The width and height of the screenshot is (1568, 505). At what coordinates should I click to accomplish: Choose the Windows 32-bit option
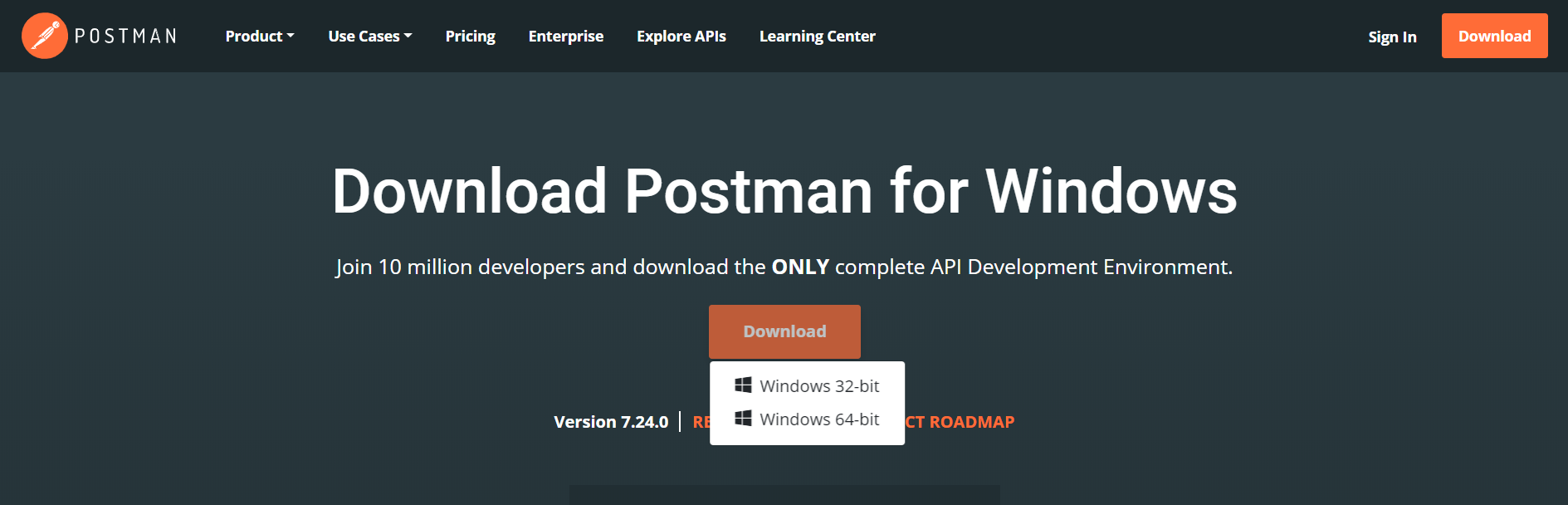[818, 386]
